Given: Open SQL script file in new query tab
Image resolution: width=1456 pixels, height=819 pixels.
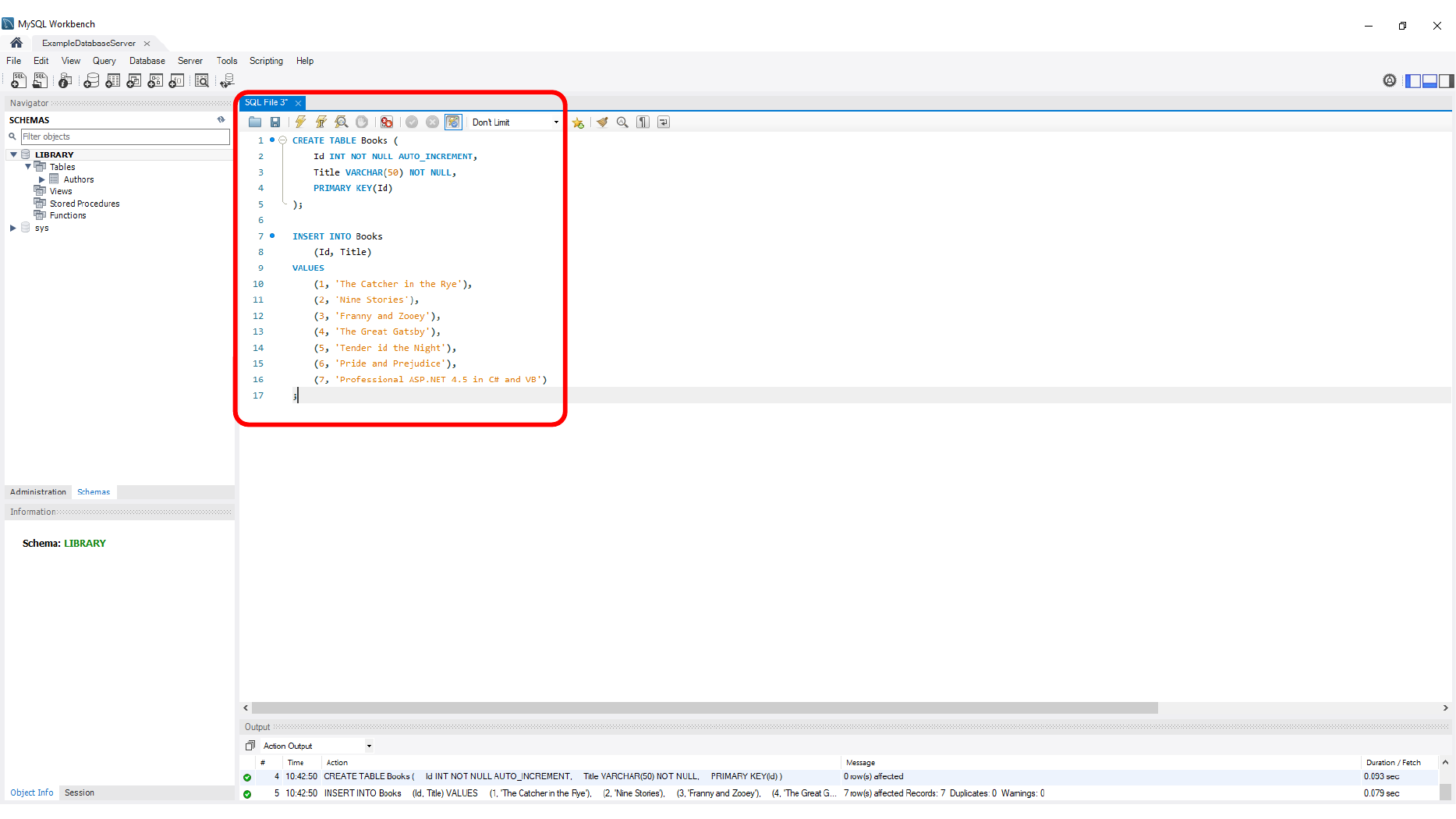Looking at the screenshot, I should click(40, 80).
